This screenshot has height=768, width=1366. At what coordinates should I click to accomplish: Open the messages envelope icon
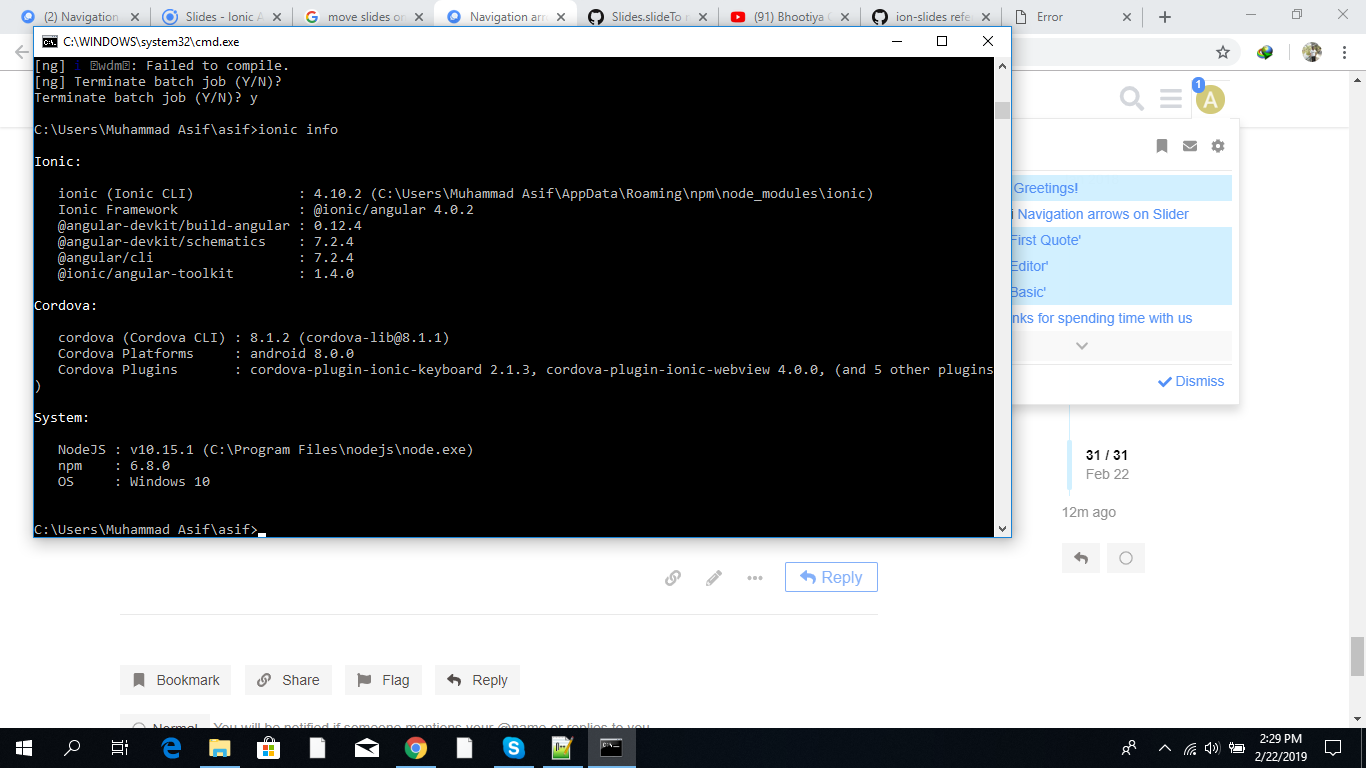point(1189,146)
